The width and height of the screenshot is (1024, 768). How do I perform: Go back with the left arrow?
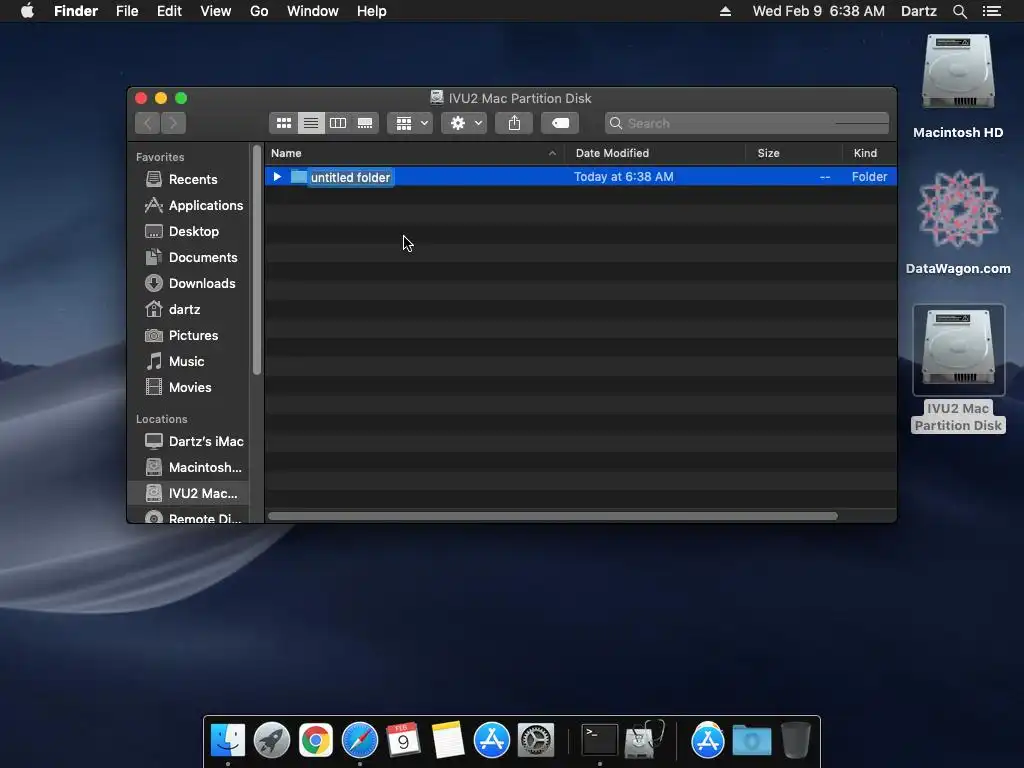click(148, 123)
